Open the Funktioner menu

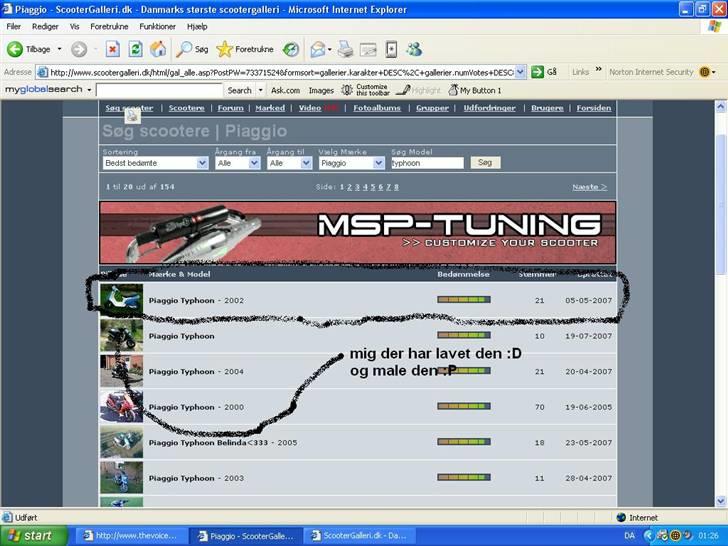[x=157, y=26]
